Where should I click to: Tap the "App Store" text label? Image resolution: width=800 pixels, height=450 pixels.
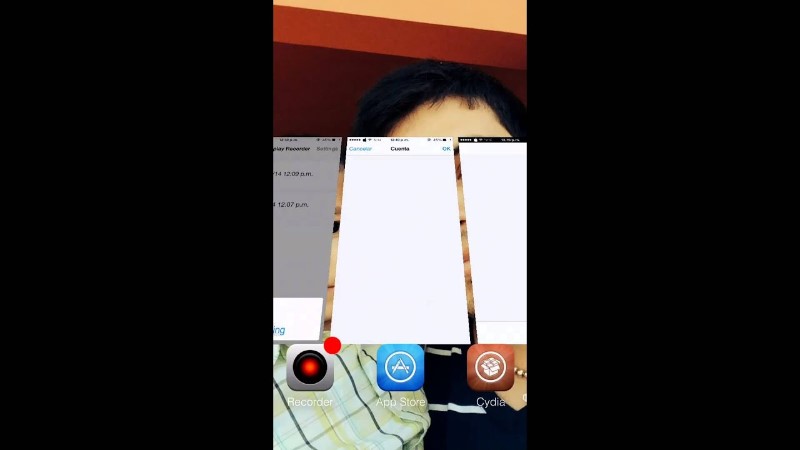(400, 402)
